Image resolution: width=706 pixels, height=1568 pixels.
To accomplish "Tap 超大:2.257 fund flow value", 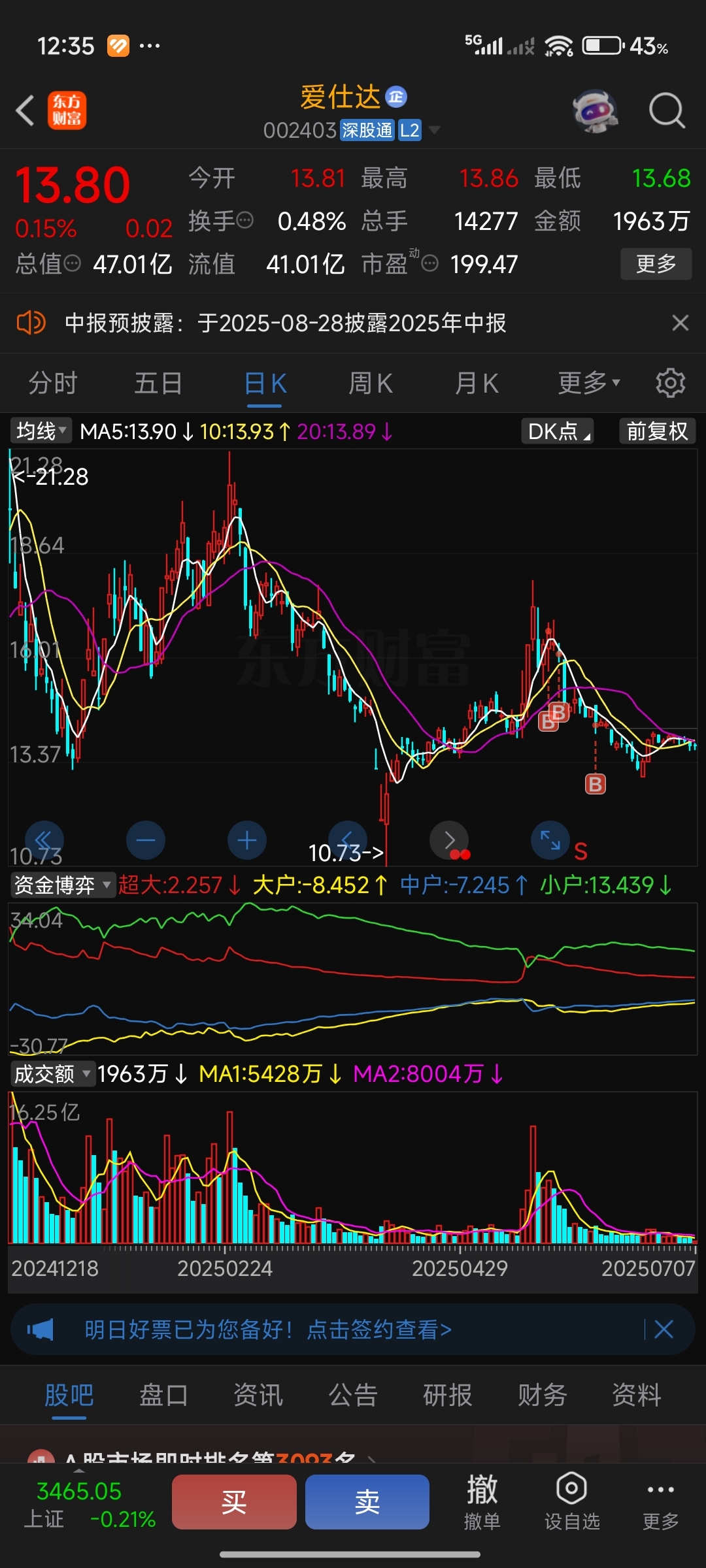I will click(x=180, y=885).
